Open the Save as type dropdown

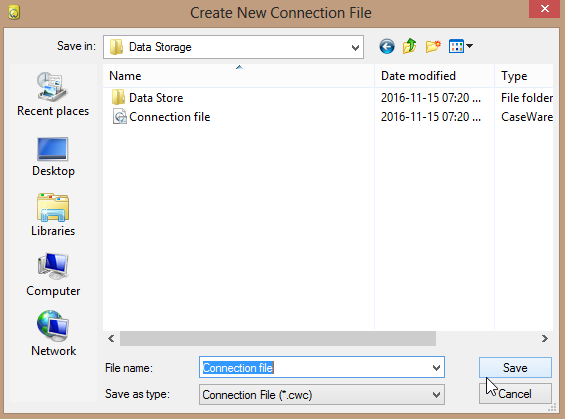436,395
